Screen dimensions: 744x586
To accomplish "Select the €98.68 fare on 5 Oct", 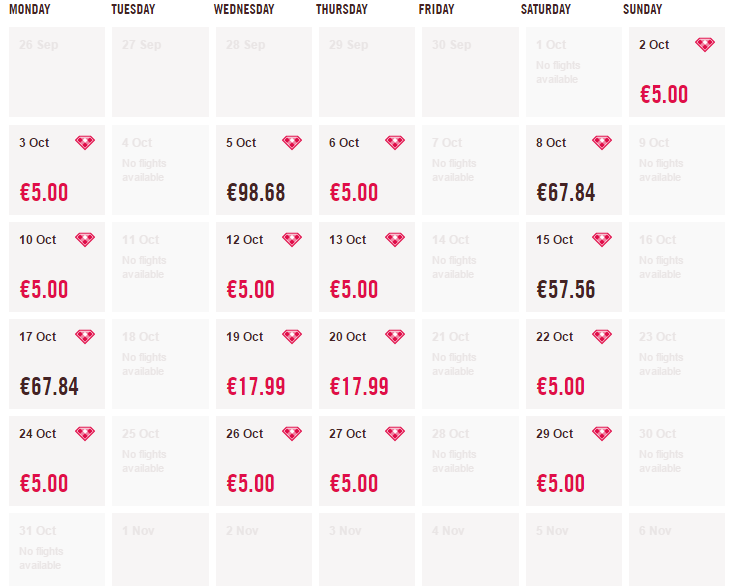I will [x=255, y=192].
